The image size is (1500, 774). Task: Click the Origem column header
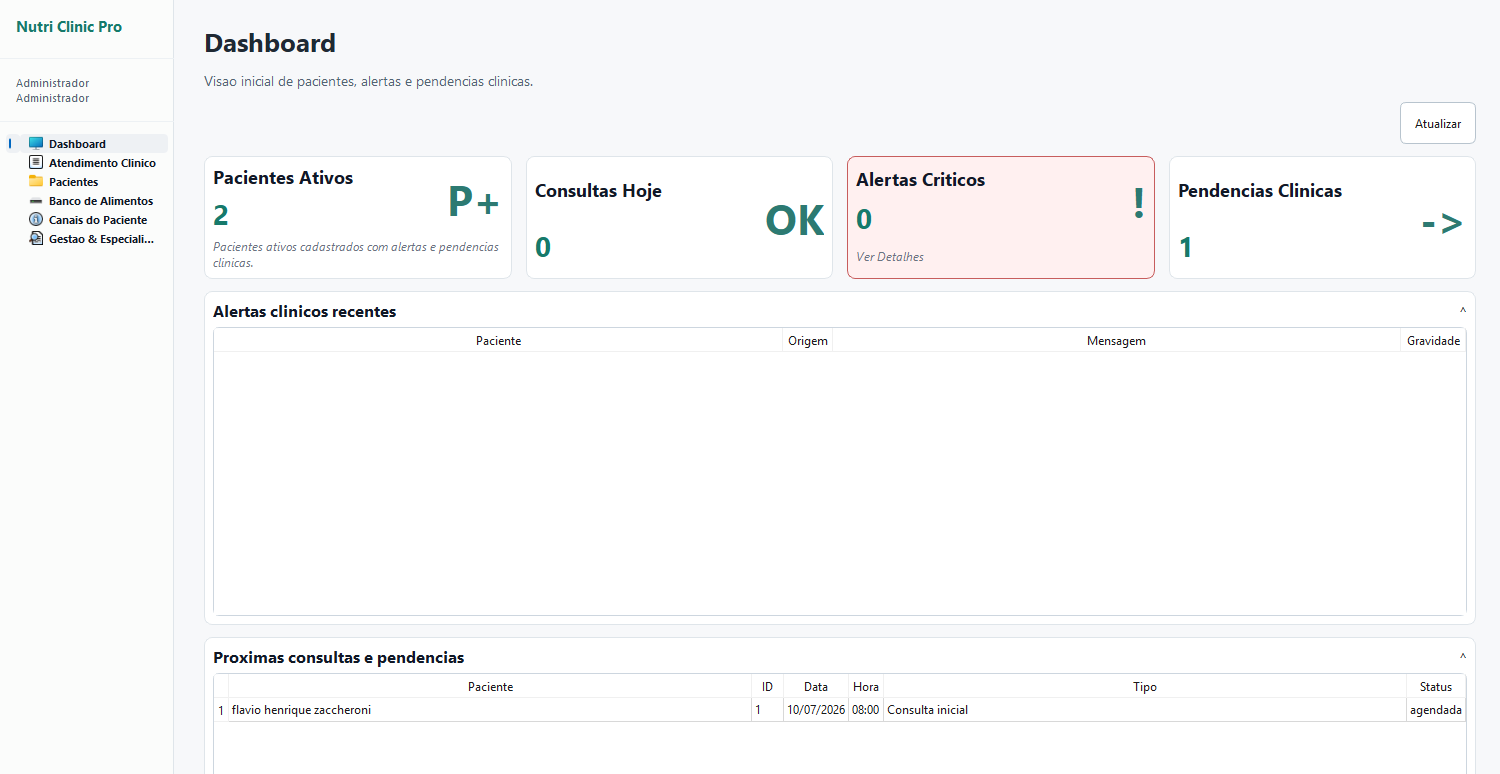point(808,341)
